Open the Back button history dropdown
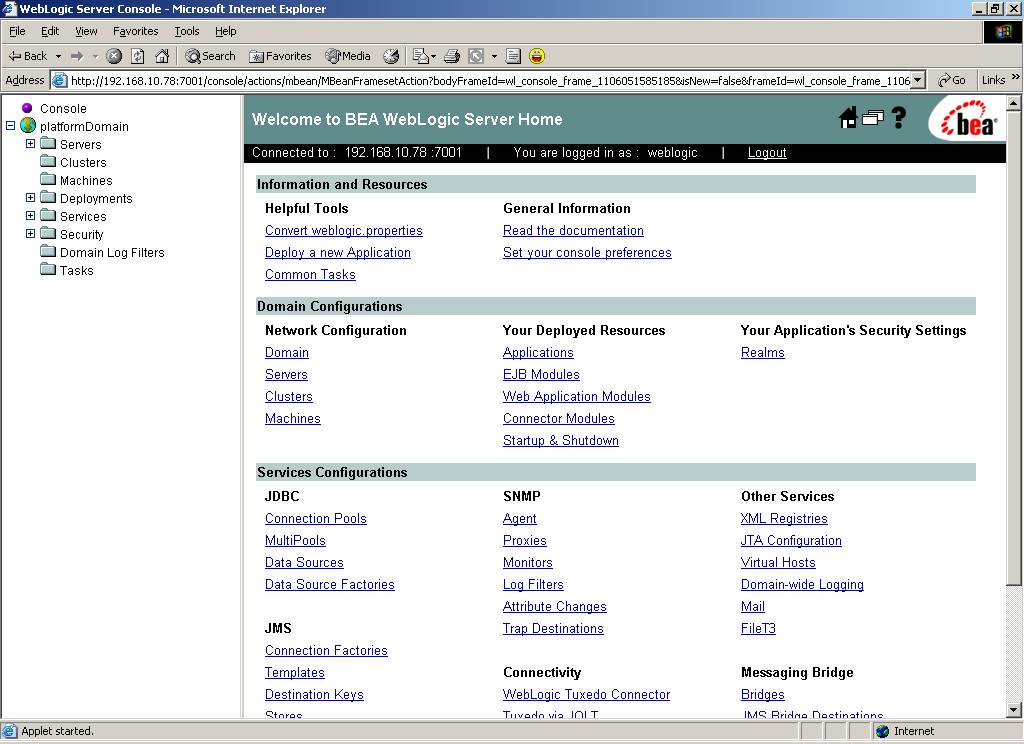The width and height of the screenshot is (1024, 744). click(x=58, y=56)
